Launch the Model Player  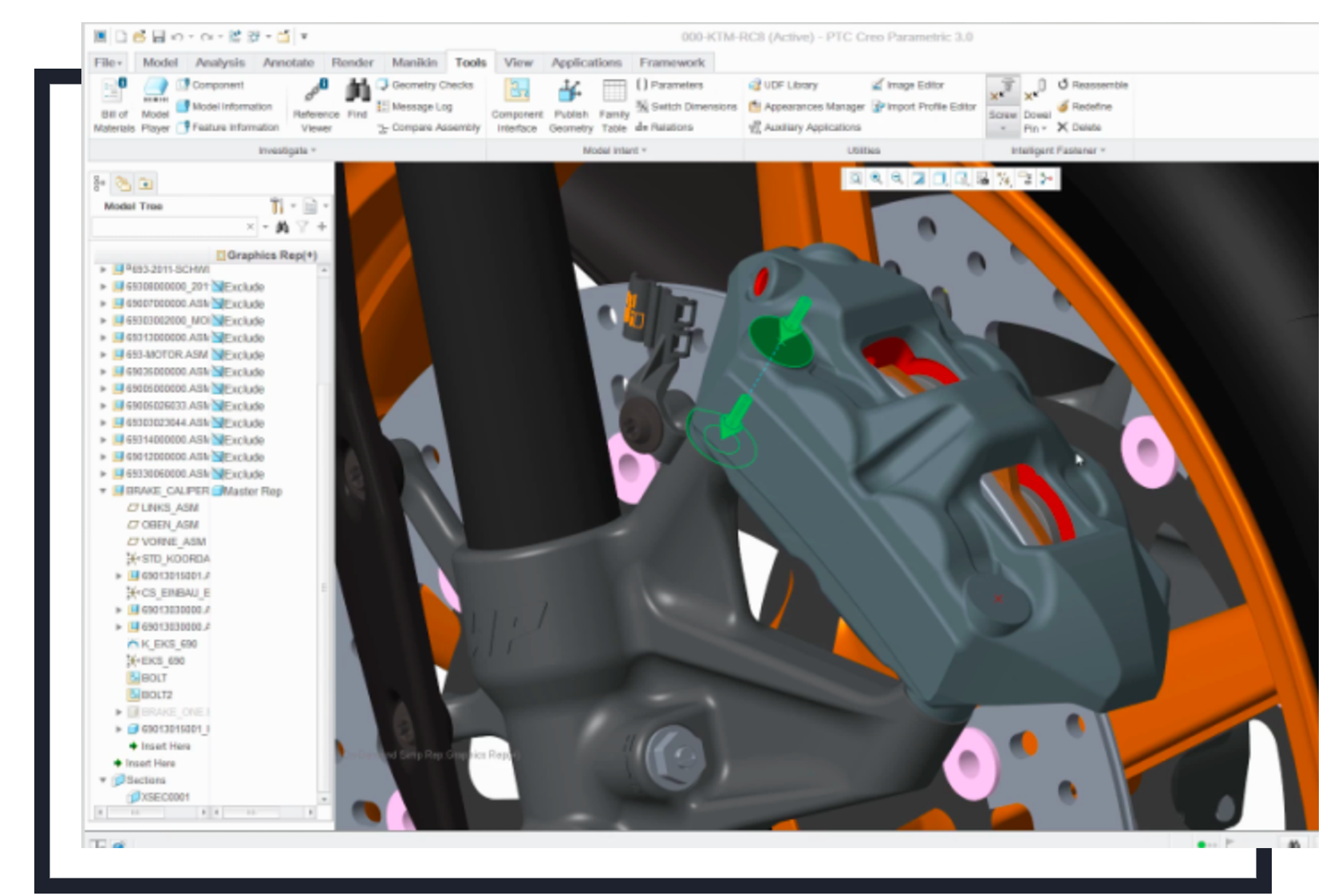pyautogui.click(x=155, y=105)
